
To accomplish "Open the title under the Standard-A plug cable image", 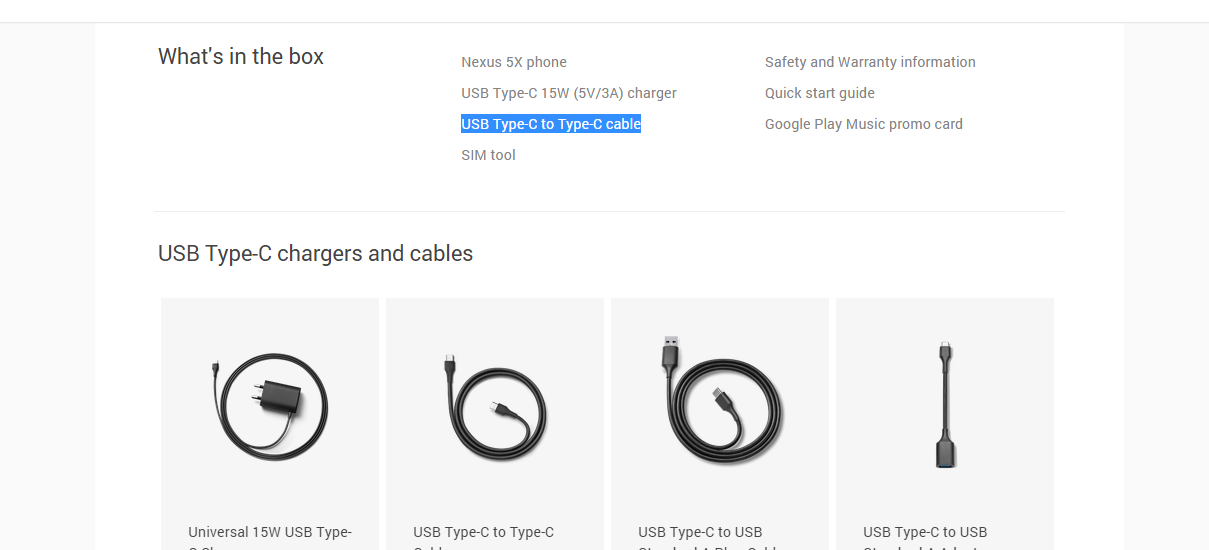I will [x=700, y=532].
